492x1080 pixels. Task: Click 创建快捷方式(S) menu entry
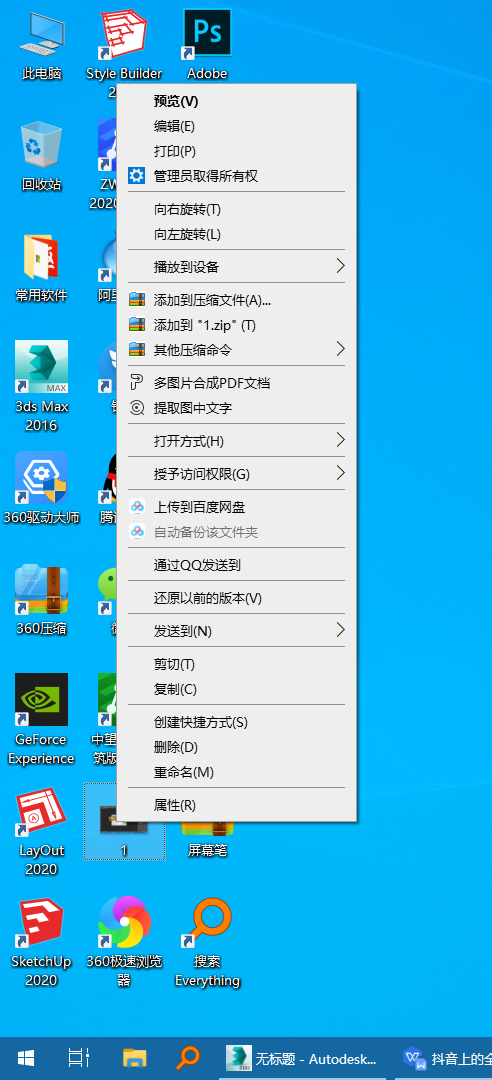click(236, 722)
